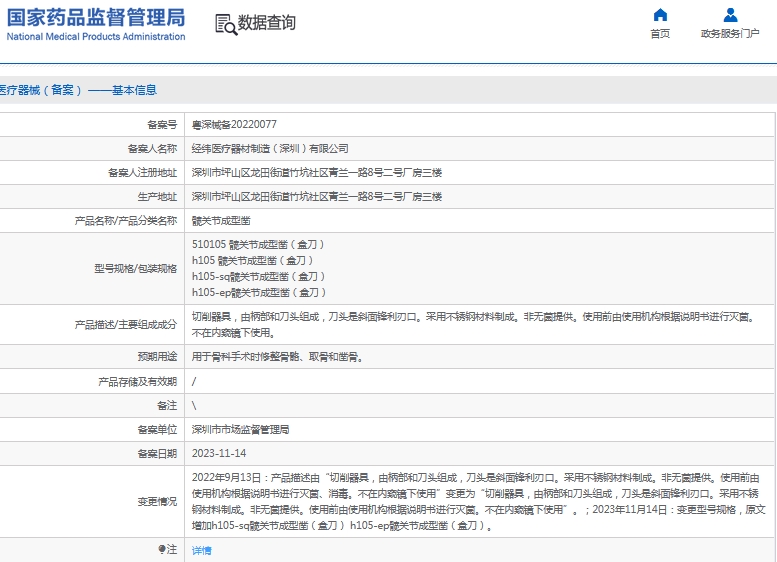Click the 产品名称/产品分类名称 field label

click(125, 221)
